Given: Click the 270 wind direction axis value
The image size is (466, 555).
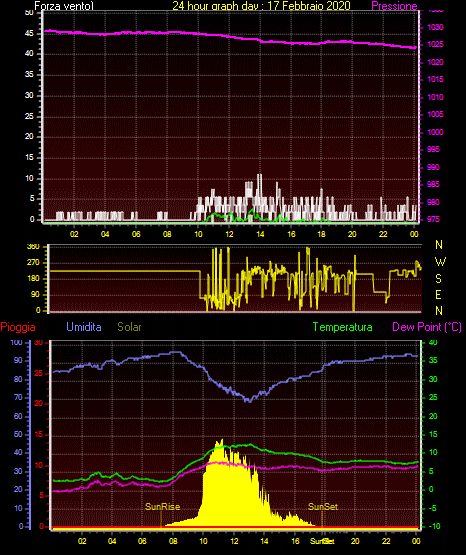Looking at the screenshot, I should (33, 263).
